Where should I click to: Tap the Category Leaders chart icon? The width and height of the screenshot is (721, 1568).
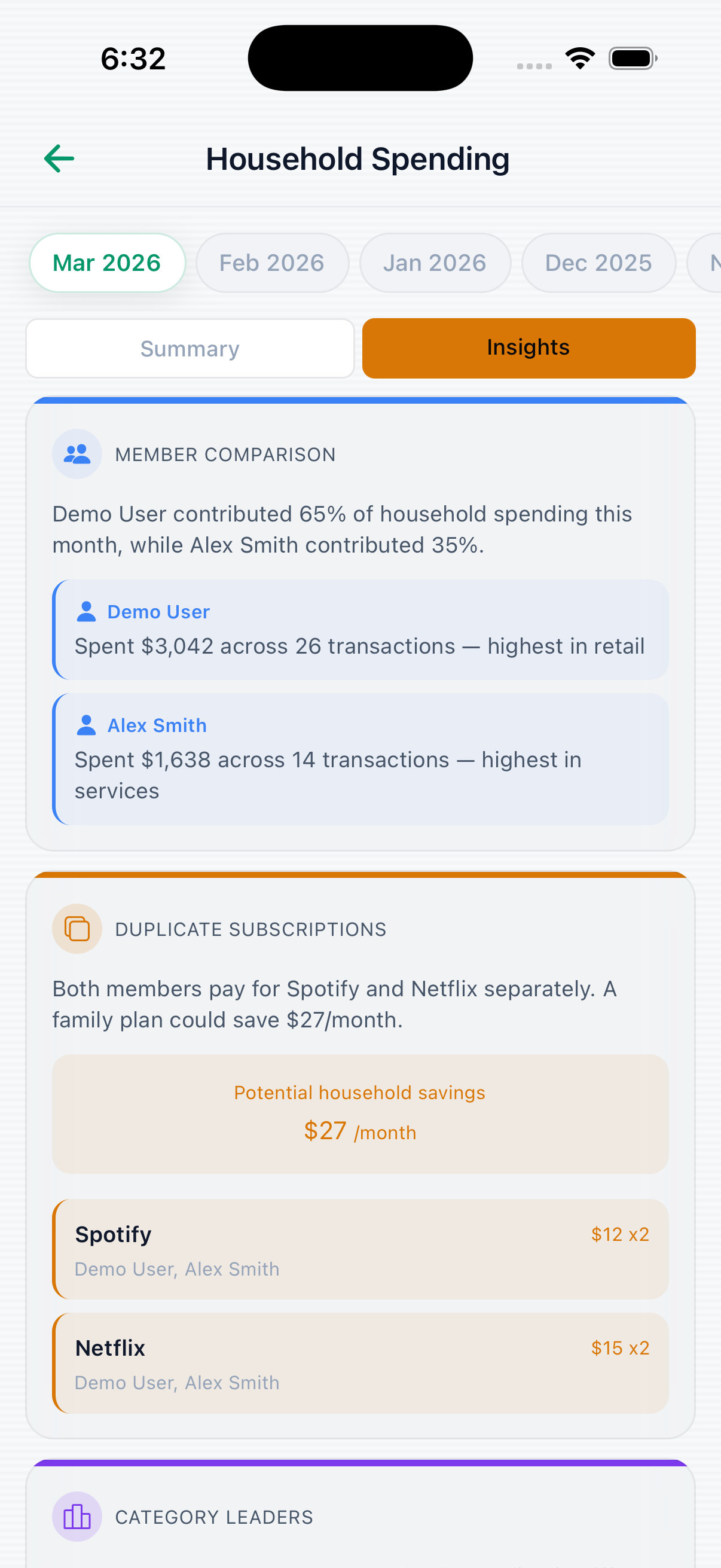point(77,1516)
